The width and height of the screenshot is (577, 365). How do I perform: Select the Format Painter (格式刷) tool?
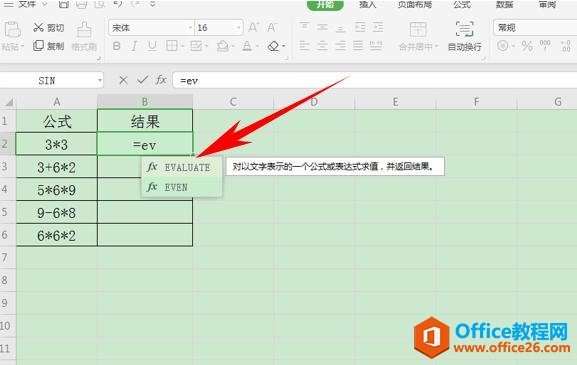click(x=84, y=36)
